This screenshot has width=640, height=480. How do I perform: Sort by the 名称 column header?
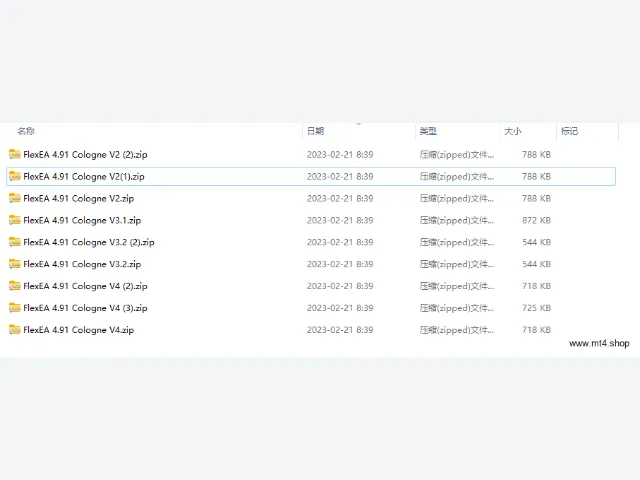26,131
